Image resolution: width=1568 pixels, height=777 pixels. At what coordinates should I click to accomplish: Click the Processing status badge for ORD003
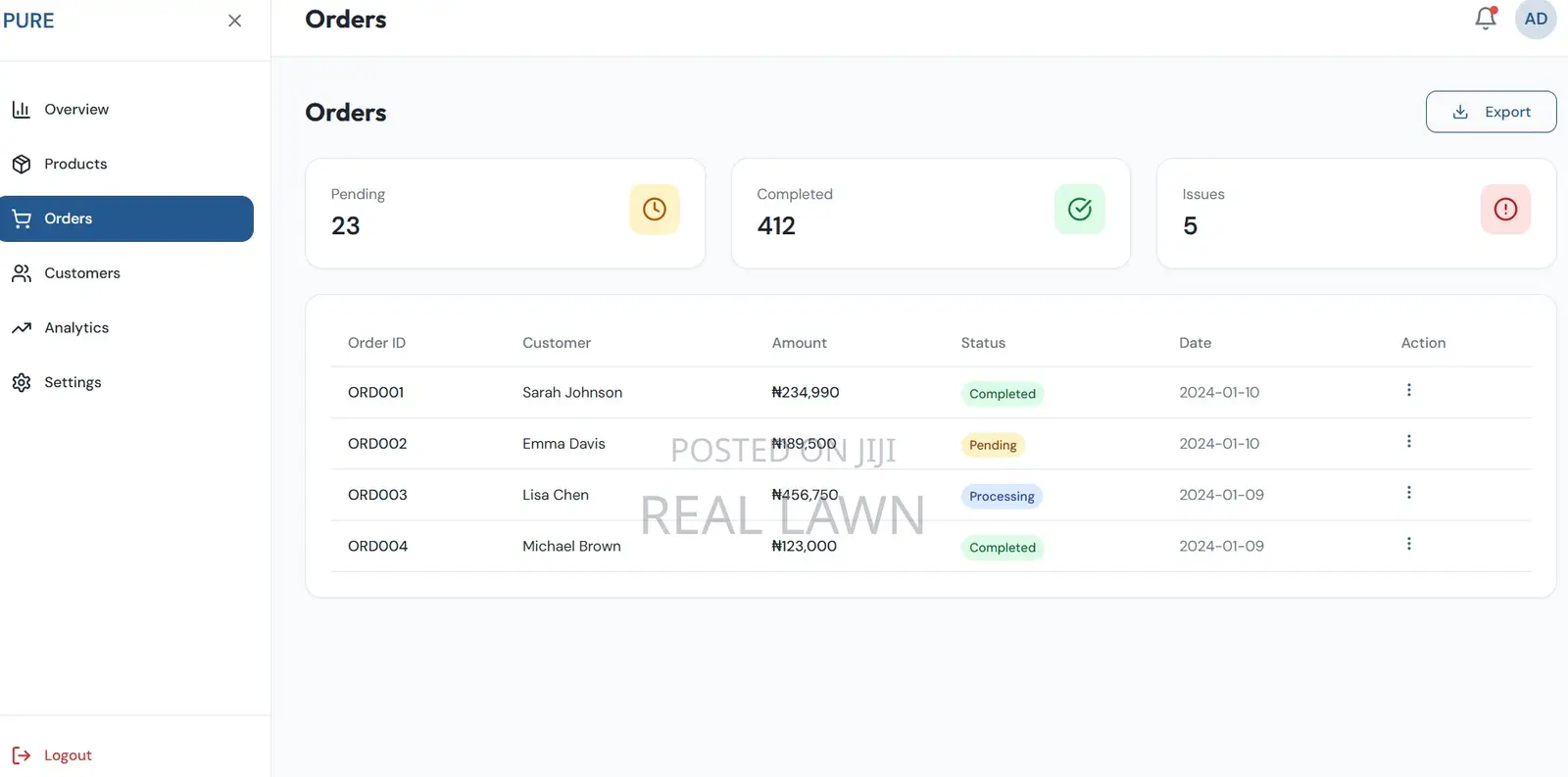click(x=1002, y=497)
